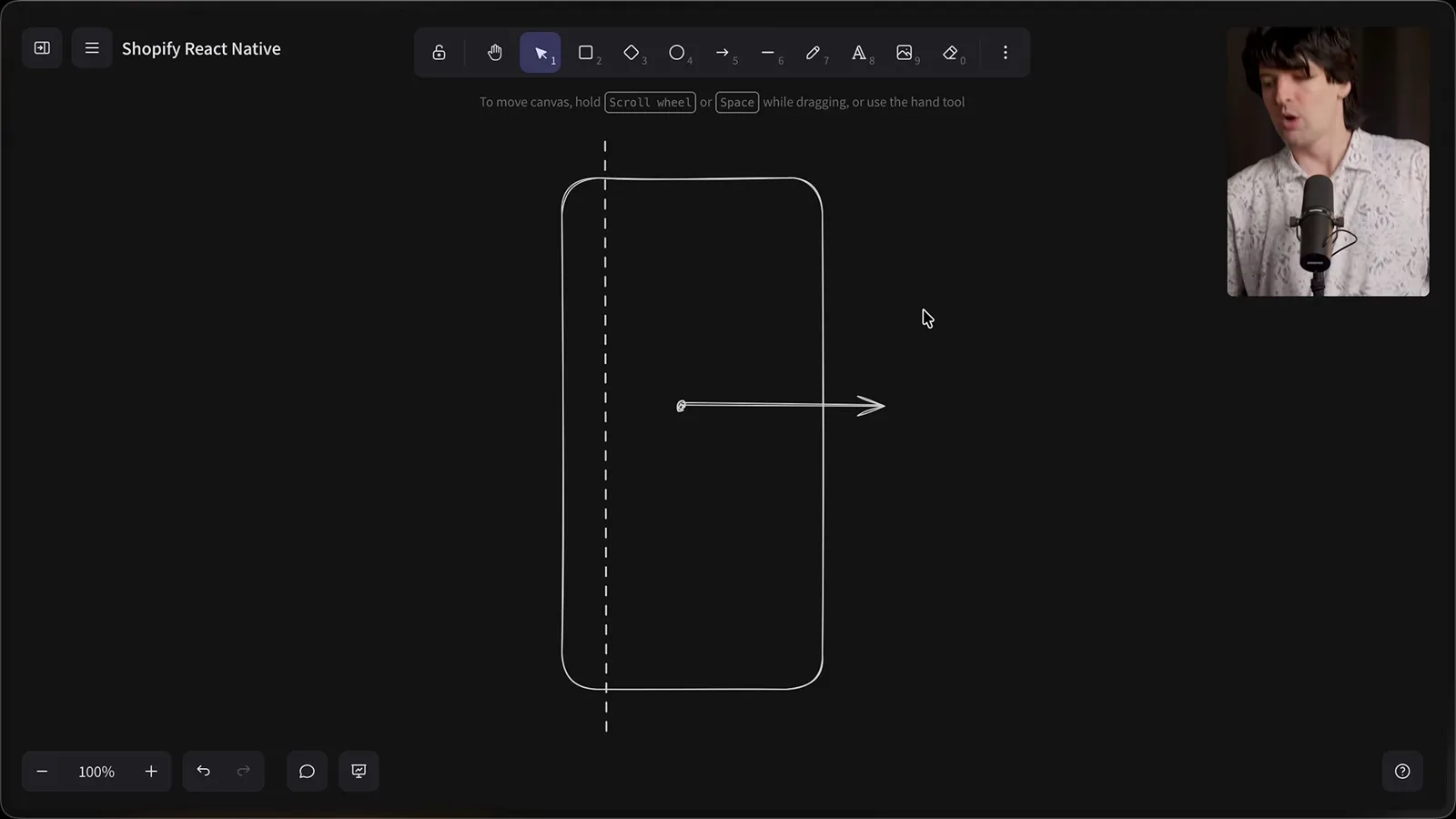This screenshot has height=819, width=1456.
Task: Undo the last action
Action: (x=203, y=772)
